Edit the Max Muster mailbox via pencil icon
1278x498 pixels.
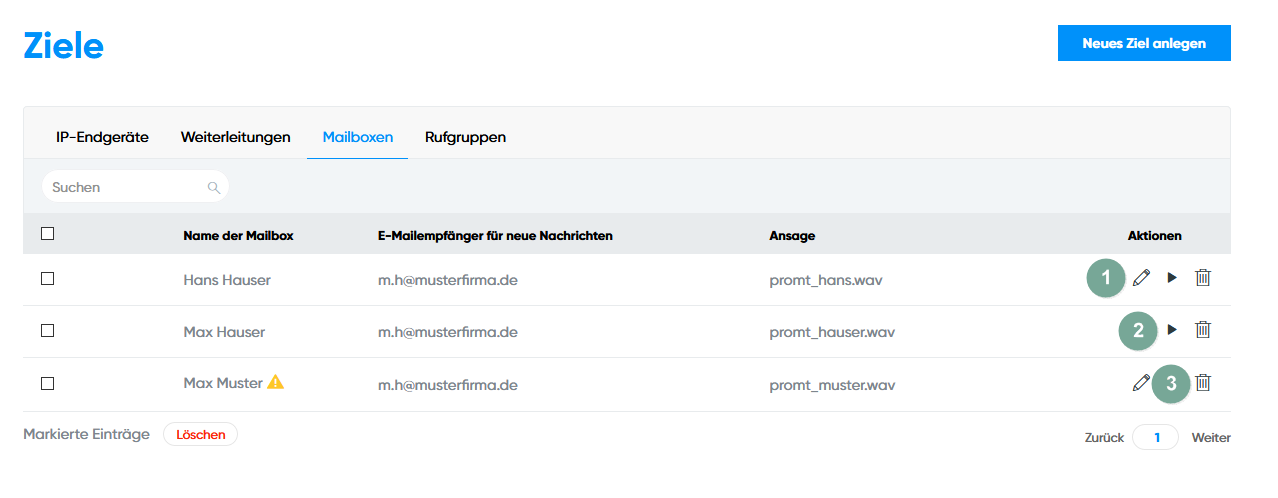(x=1141, y=382)
